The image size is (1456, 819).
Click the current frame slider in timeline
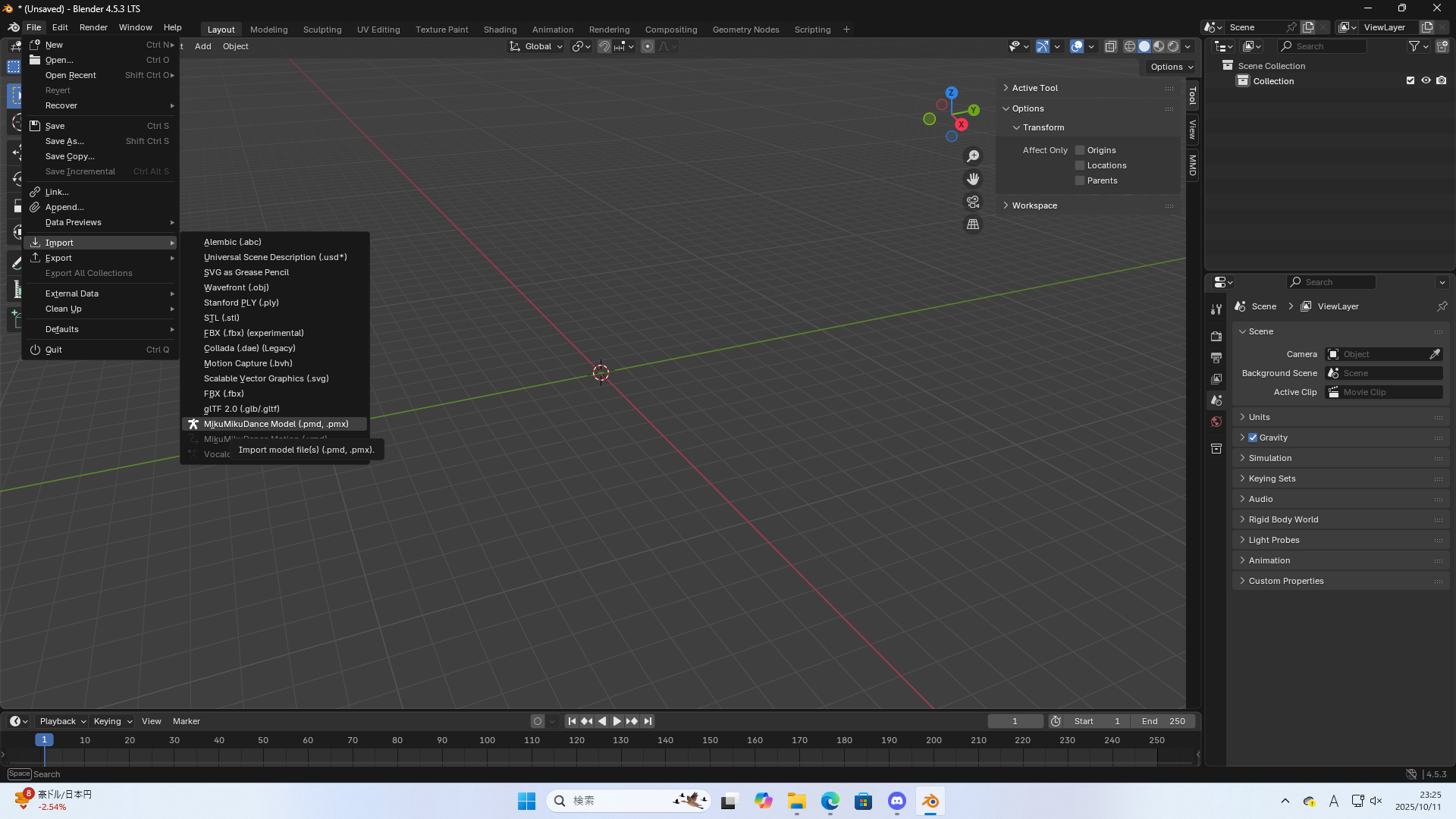tap(1015, 721)
